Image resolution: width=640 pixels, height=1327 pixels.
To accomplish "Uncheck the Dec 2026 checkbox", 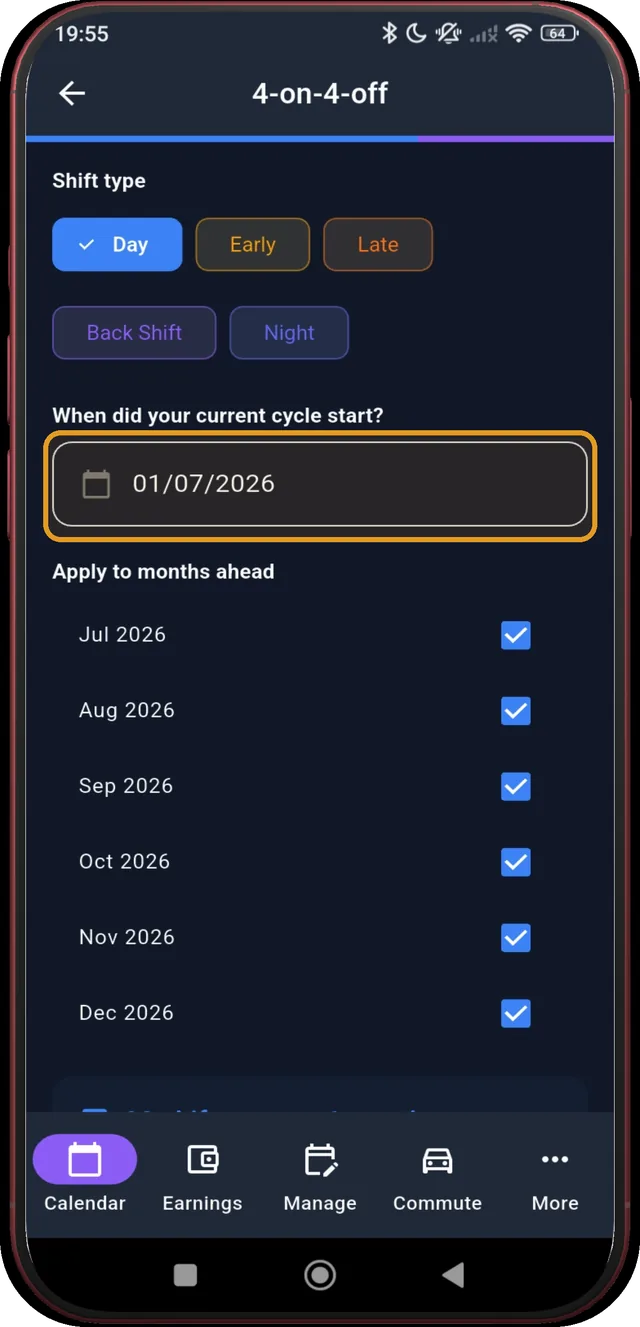I will point(516,1013).
